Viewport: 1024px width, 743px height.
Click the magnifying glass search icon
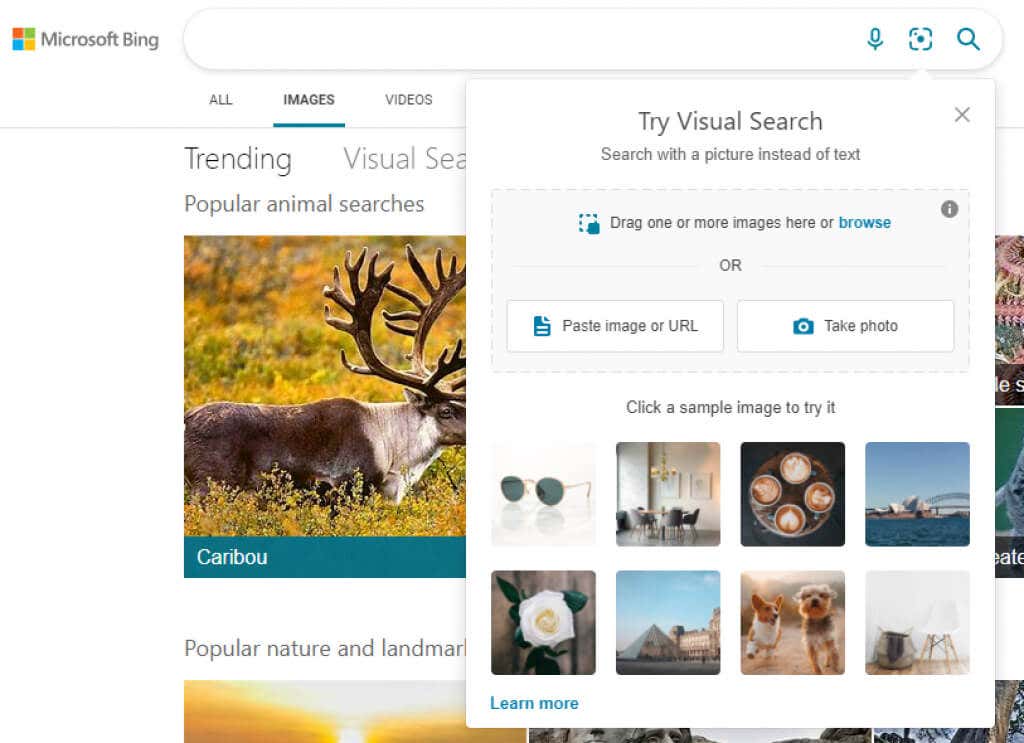[967, 39]
